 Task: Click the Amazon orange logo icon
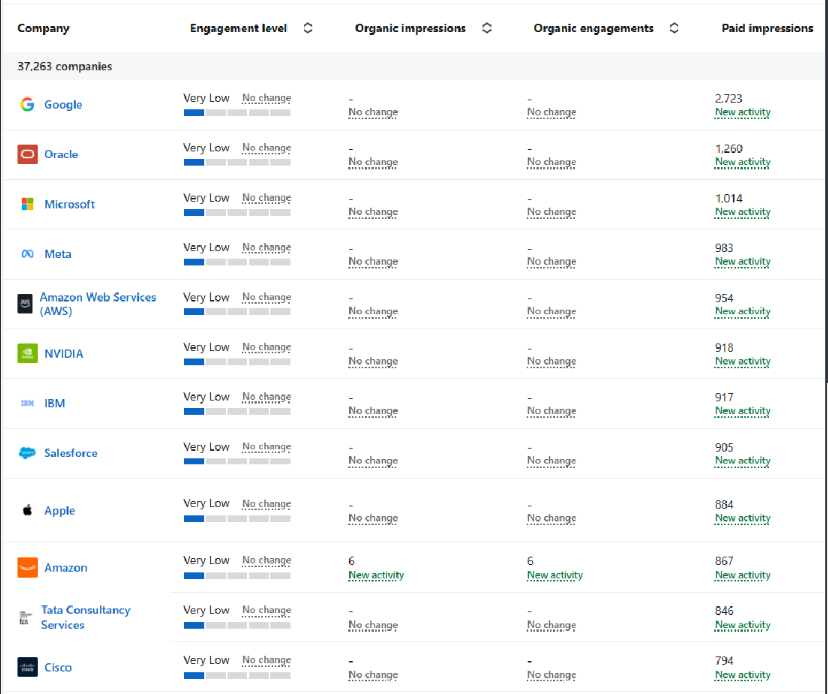coord(27,568)
